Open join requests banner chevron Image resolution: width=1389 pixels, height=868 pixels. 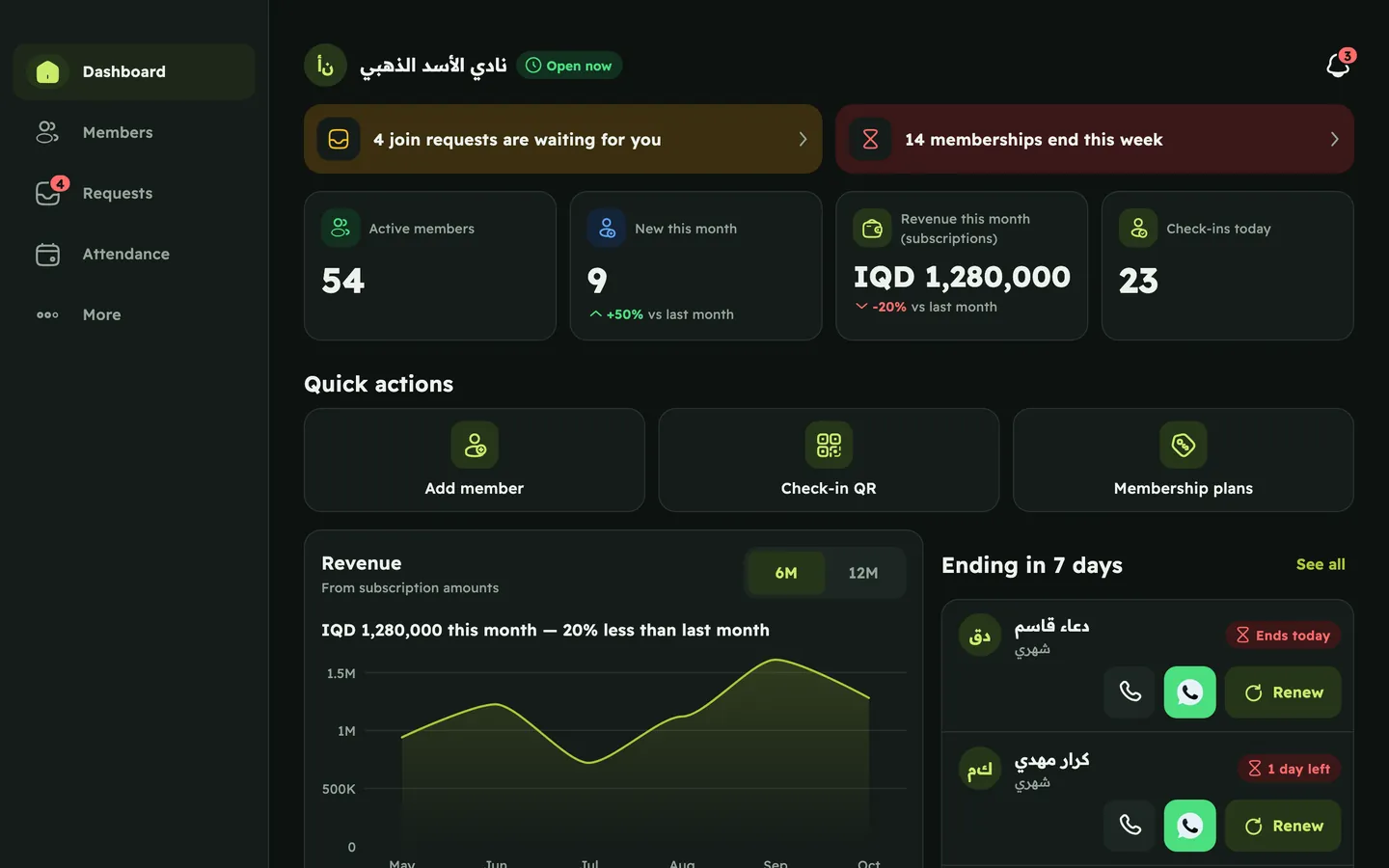tap(803, 139)
